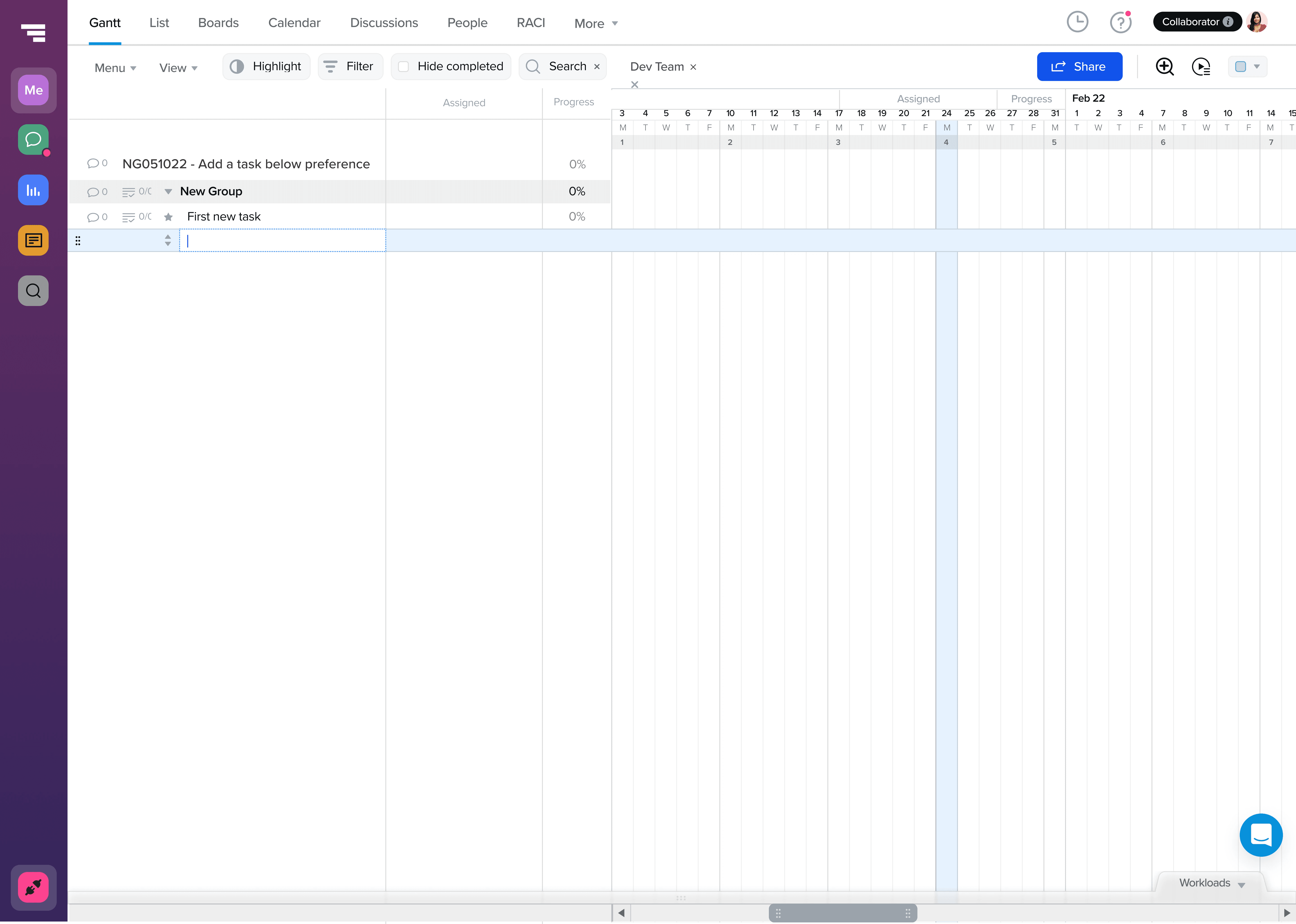
Task: Click the zoom in magnifier icon
Action: 1165,67
